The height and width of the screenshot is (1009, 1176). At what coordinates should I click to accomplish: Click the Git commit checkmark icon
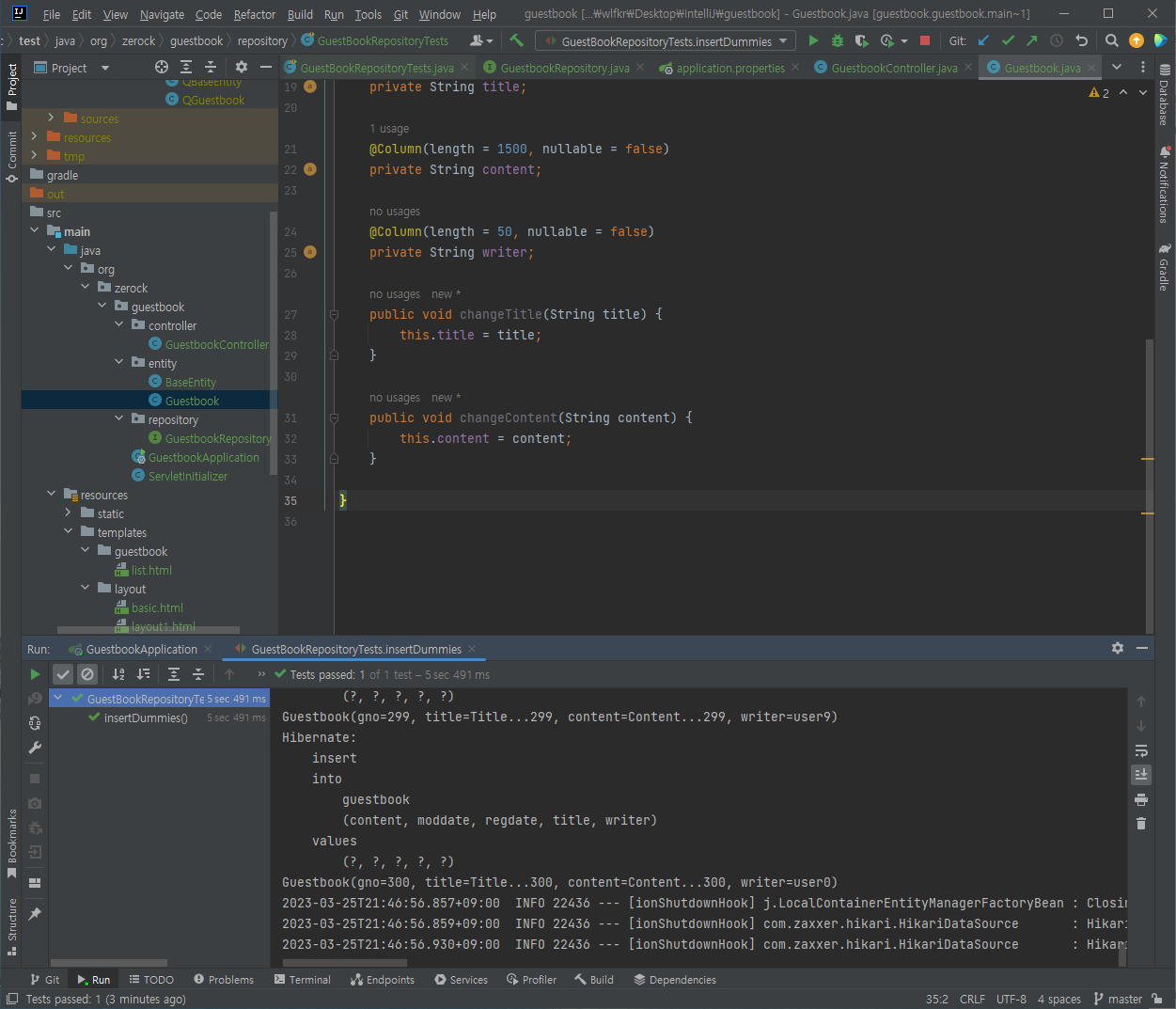(x=1008, y=41)
